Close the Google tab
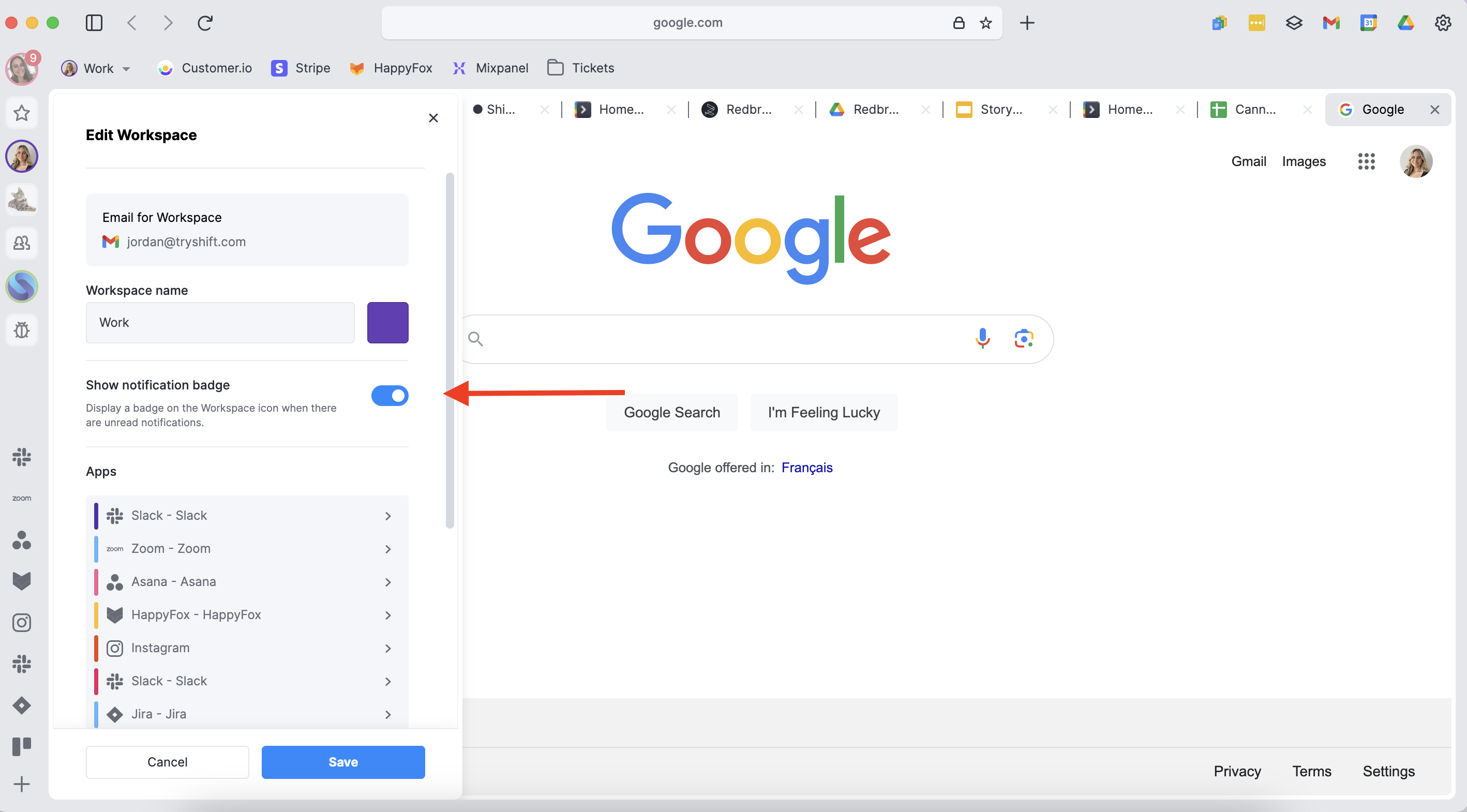The width and height of the screenshot is (1467, 812). click(1434, 109)
